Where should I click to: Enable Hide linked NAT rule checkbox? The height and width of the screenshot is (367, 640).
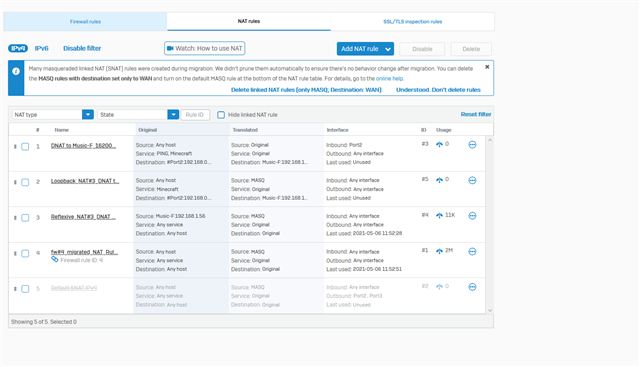[x=221, y=115]
